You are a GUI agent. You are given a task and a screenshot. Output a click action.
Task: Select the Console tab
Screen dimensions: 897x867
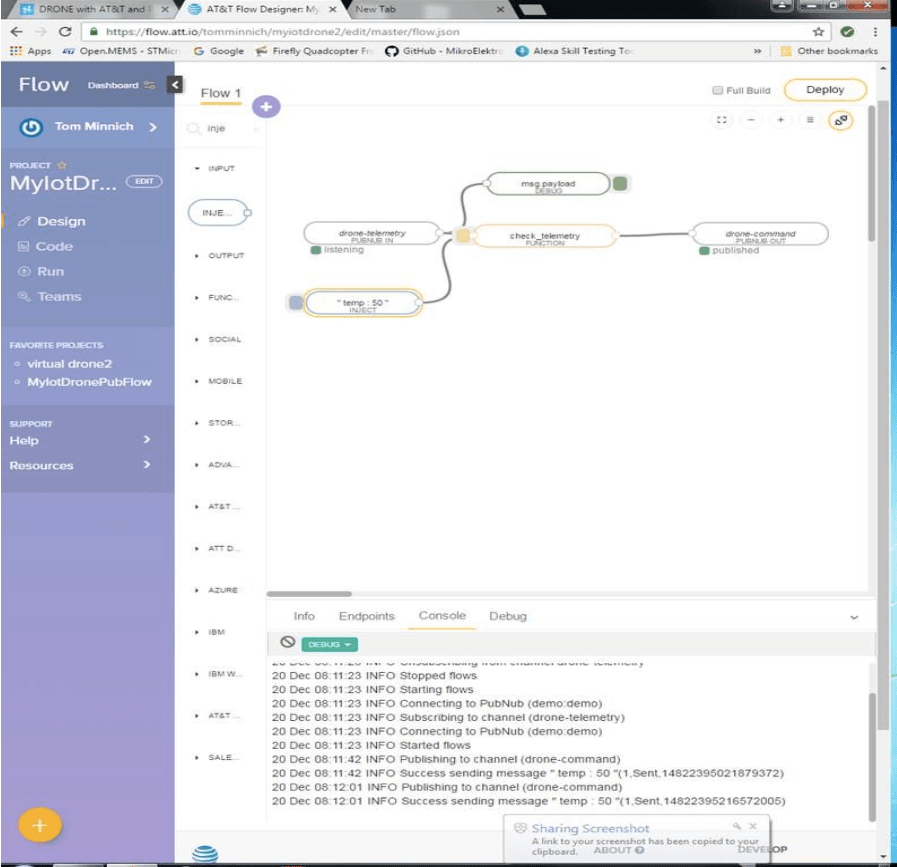(442, 615)
